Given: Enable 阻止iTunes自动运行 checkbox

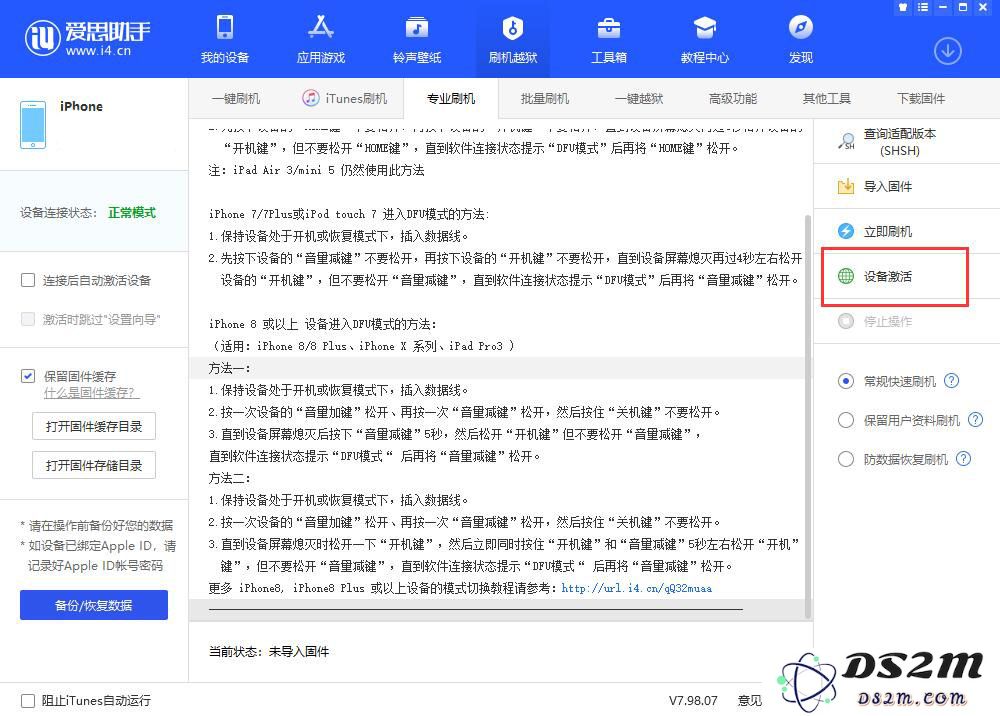Looking at the screenshot, I should 28,701.
